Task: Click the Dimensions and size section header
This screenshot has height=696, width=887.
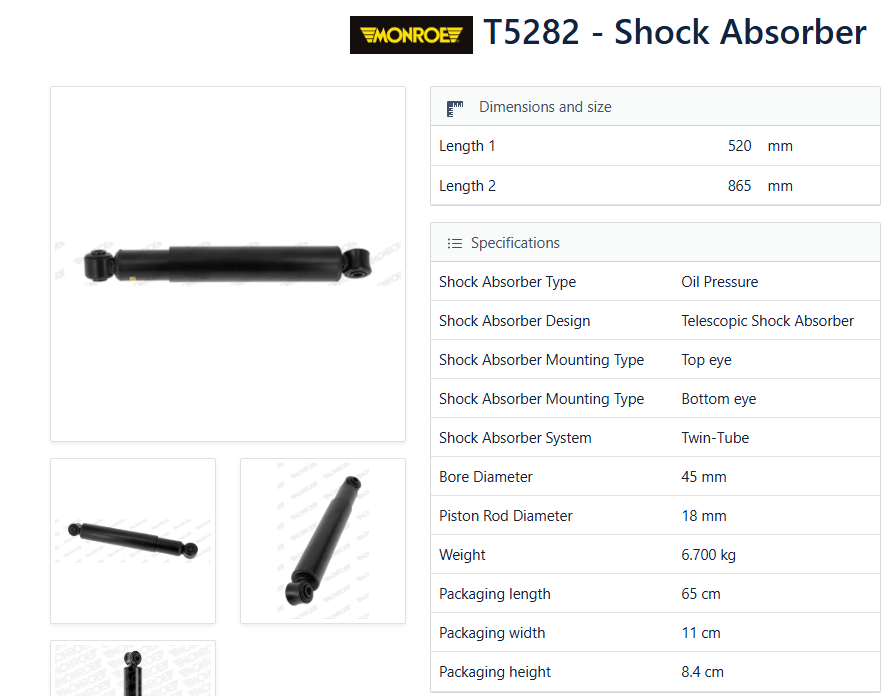Action: [655, 106]
